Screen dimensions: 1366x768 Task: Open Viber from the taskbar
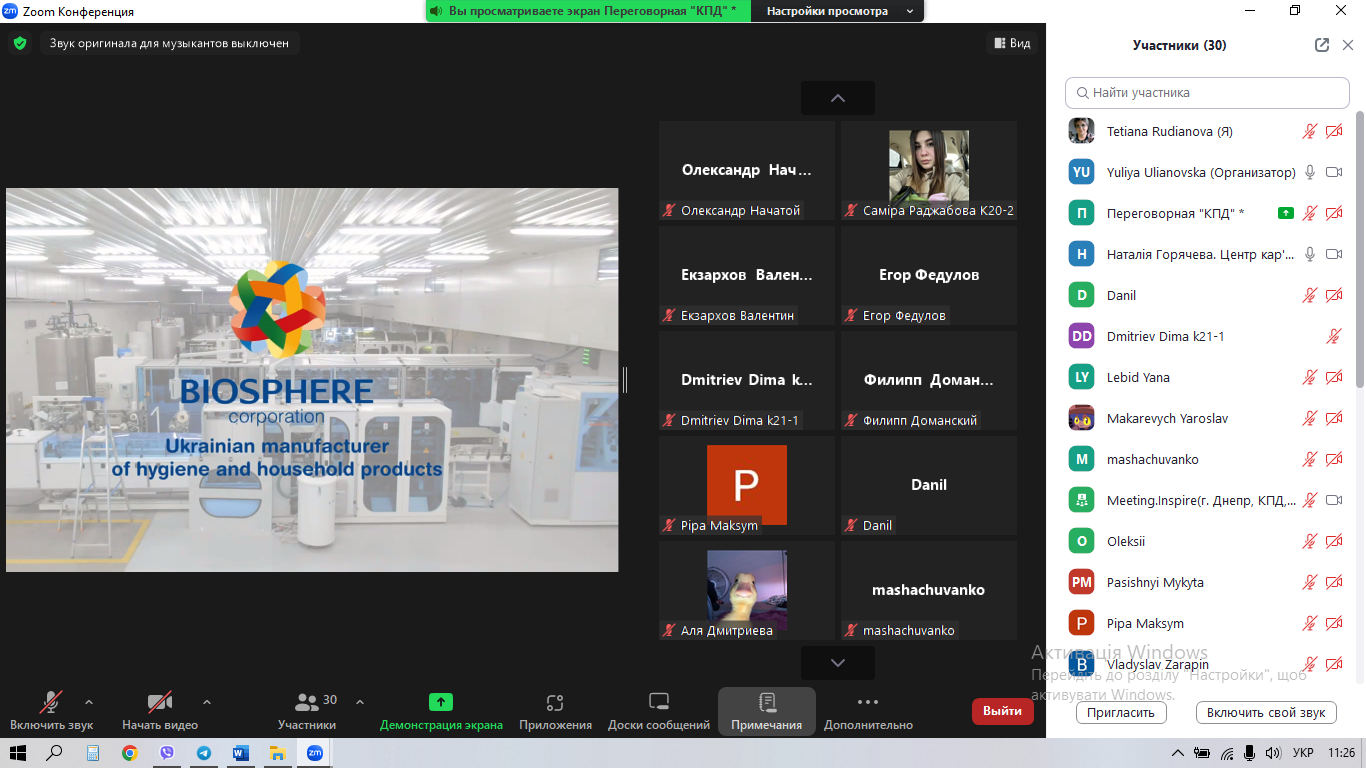point(166,753)
